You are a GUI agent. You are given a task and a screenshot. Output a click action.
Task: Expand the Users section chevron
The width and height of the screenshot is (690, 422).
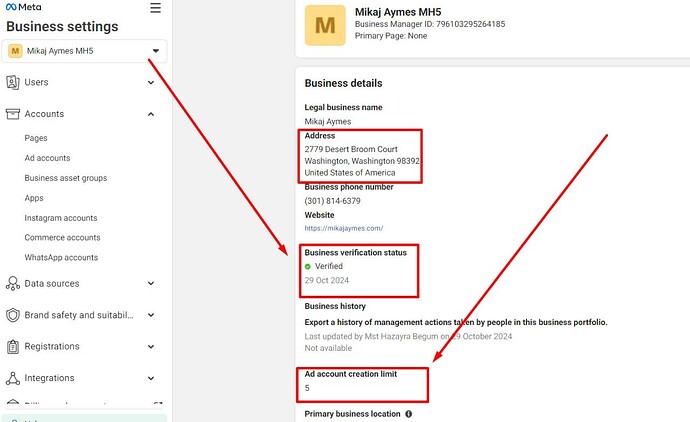click(x=151, y=82)
